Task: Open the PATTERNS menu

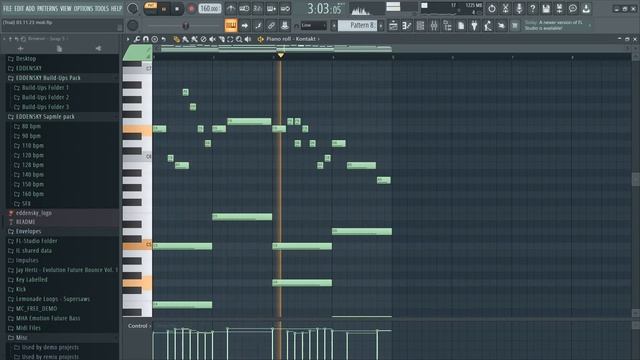Action: click(x=48, y=9)
